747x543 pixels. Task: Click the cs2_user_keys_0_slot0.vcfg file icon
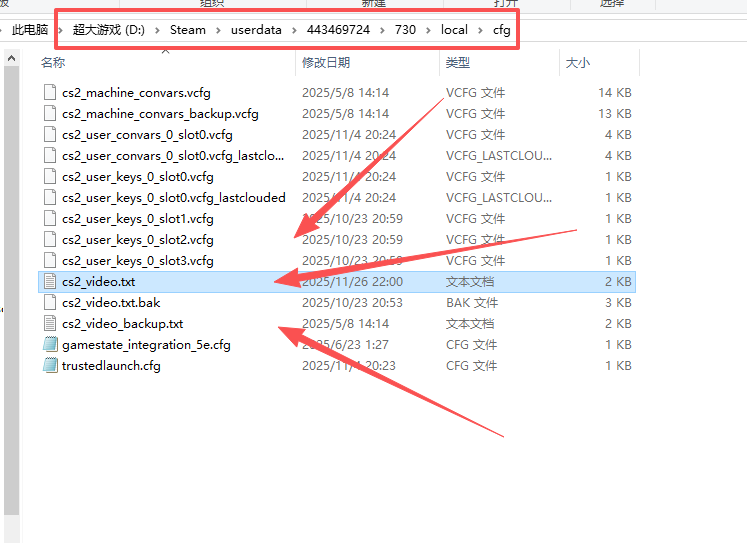(50, 177)
